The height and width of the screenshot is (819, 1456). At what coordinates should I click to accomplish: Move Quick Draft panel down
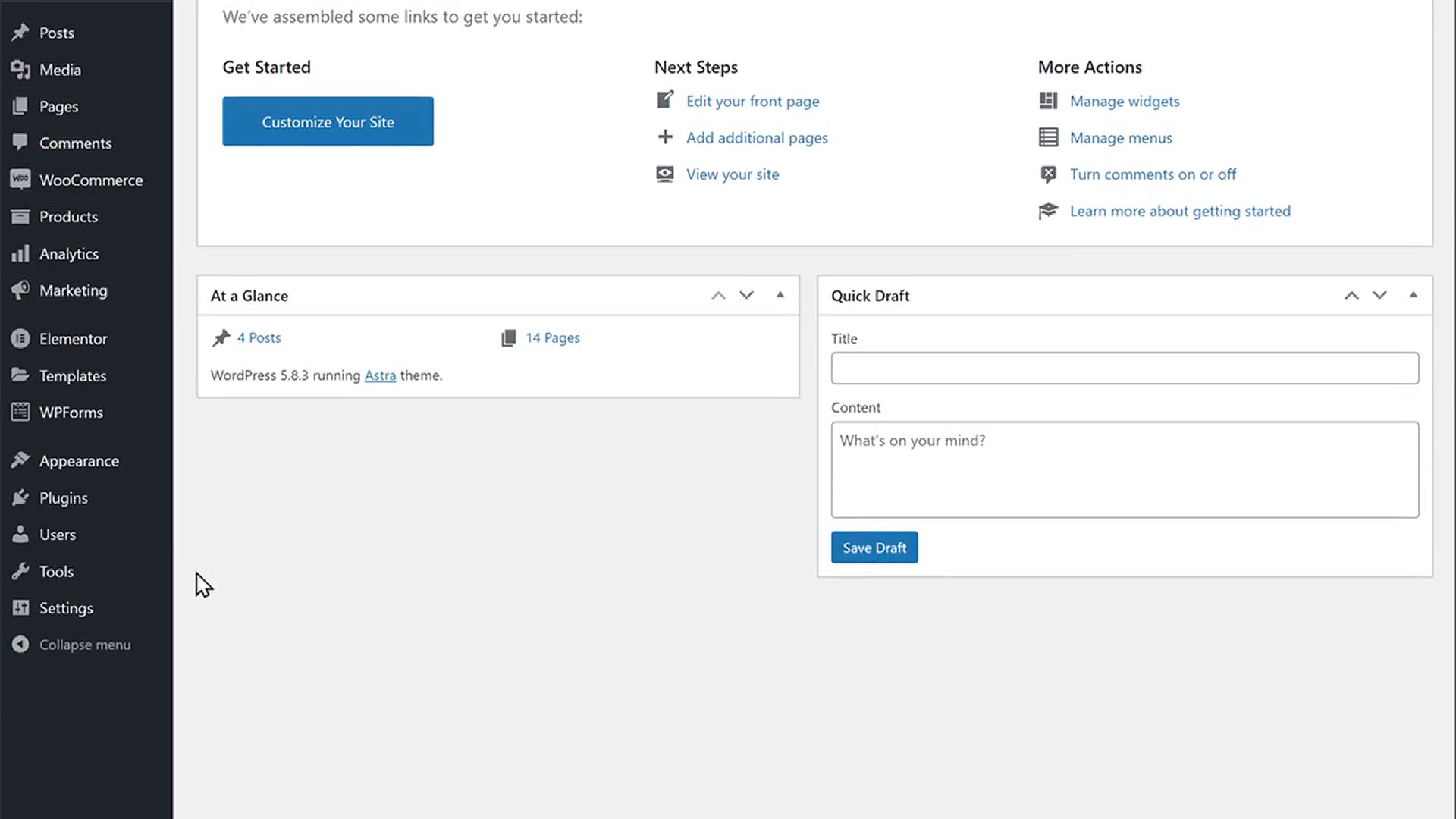[x=1380, y=296]
